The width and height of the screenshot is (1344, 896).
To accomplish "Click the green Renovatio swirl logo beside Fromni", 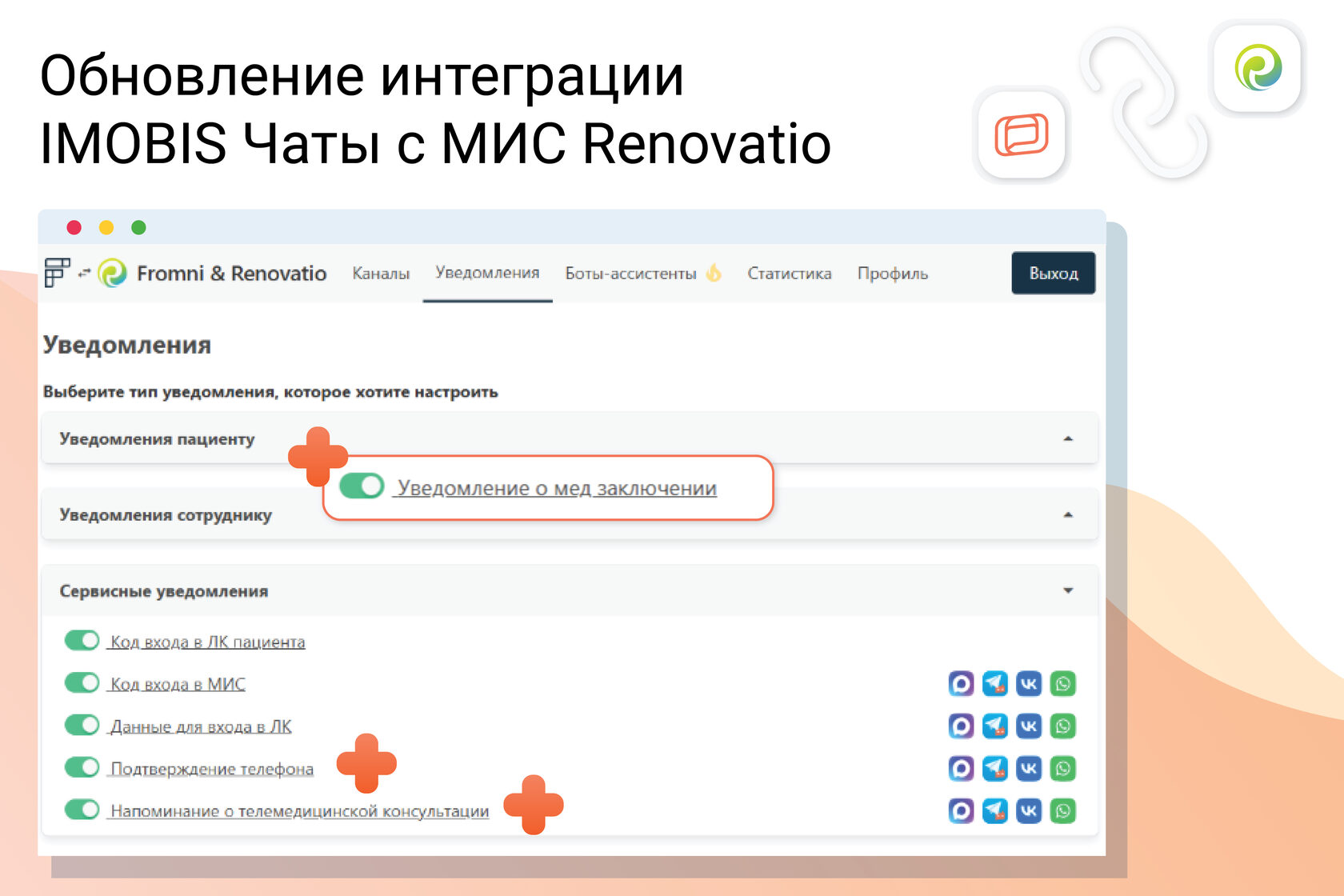I will [x=112, y=273].
